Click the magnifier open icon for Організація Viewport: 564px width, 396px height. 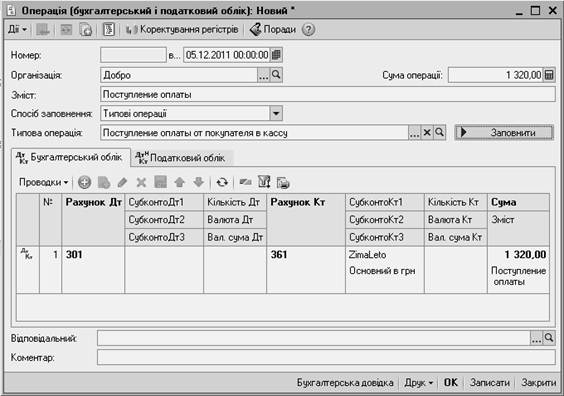click(x=276, y=75)
